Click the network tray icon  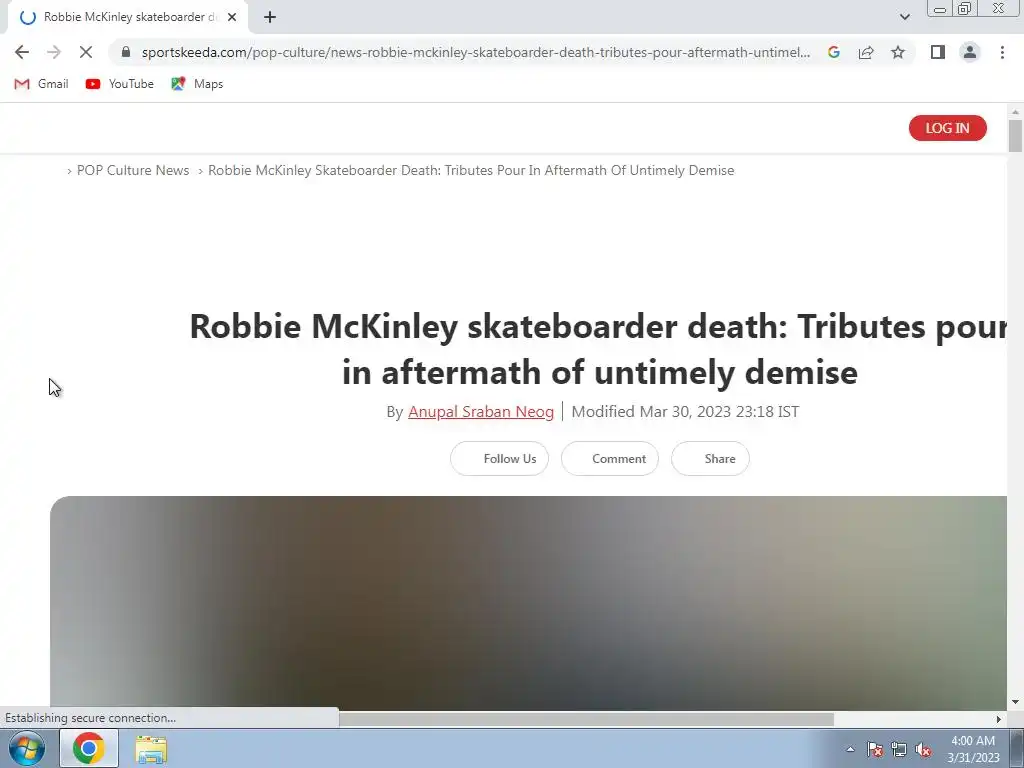899,749
